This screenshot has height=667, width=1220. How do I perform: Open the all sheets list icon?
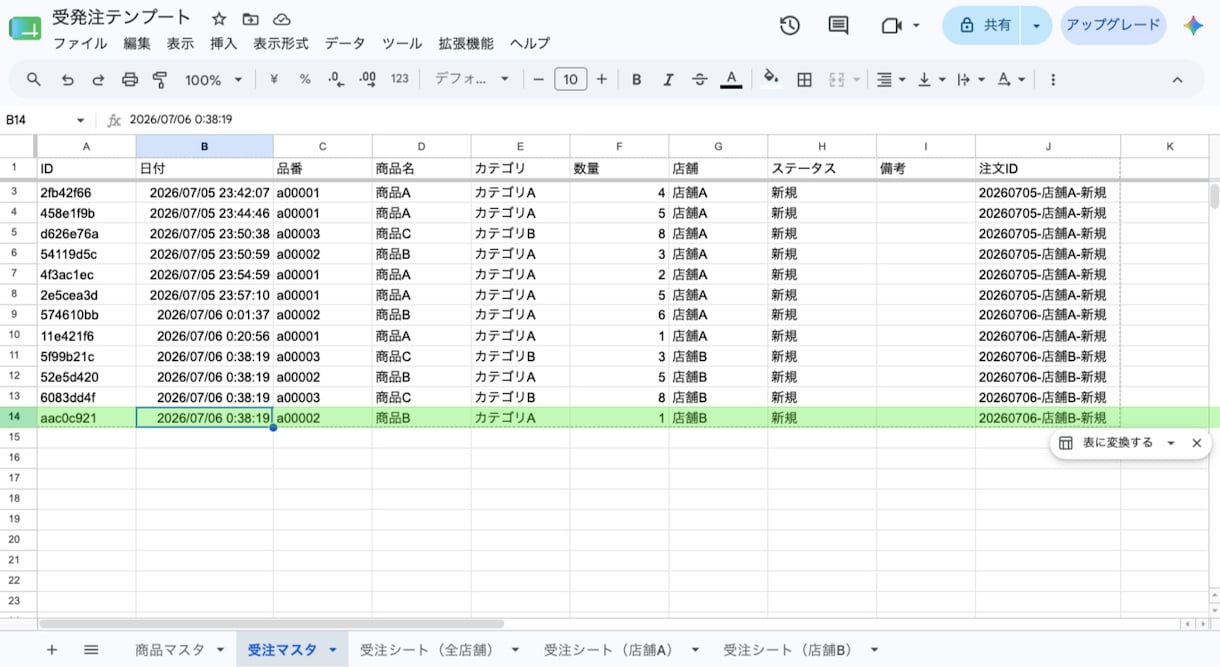91,650
